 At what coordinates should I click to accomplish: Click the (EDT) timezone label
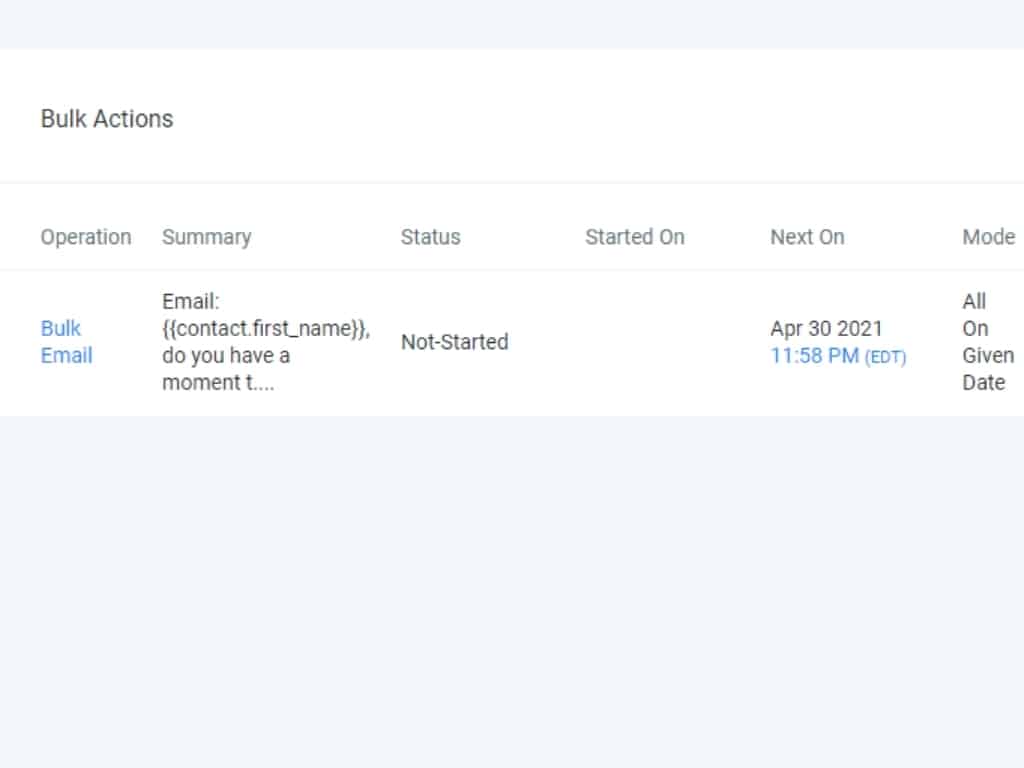886,357
